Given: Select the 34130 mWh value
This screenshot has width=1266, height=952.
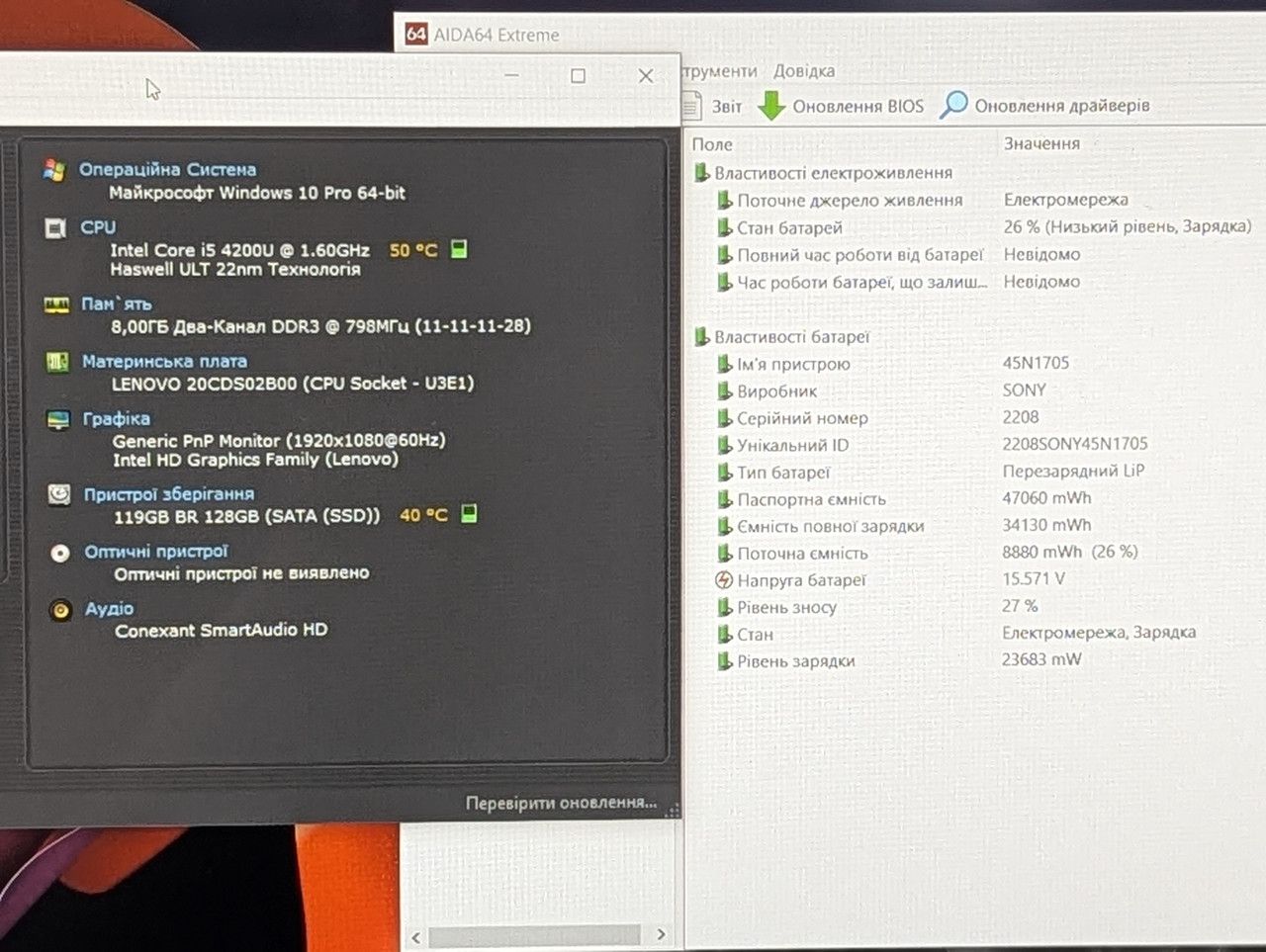Looking at the screenshot, I should [1046, 525].
